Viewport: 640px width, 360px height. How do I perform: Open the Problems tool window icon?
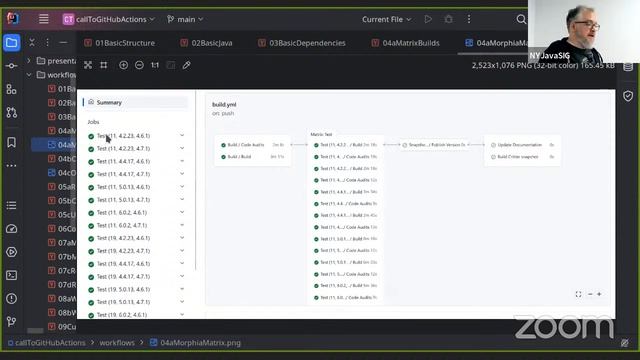pyautogui.click(x=11, y=298)
